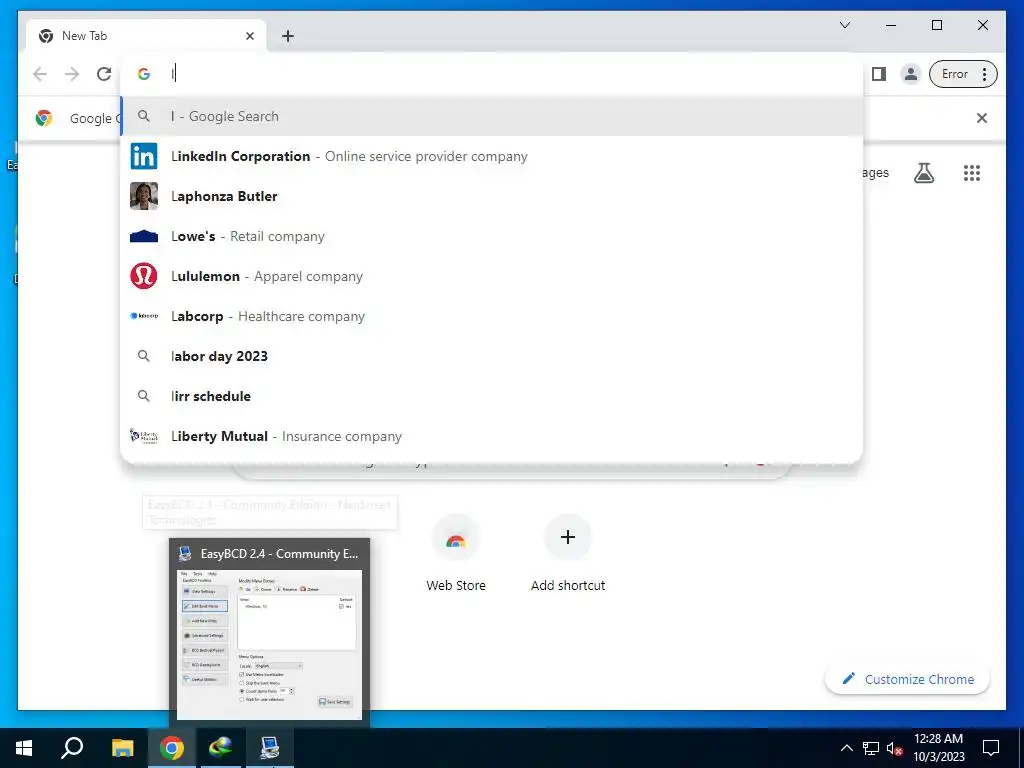Choose Labcorp Healthcare company suggestion
Image resolution: width=1024 pixels, height=768 pixels.
coord(492,316)
